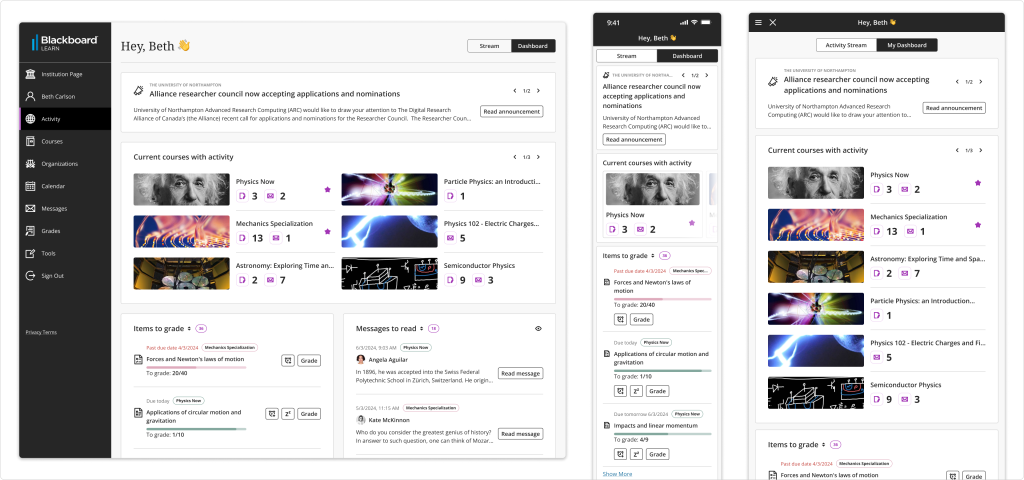
Task: Open Grades in the left sidebar
Action: pos(50,231)
